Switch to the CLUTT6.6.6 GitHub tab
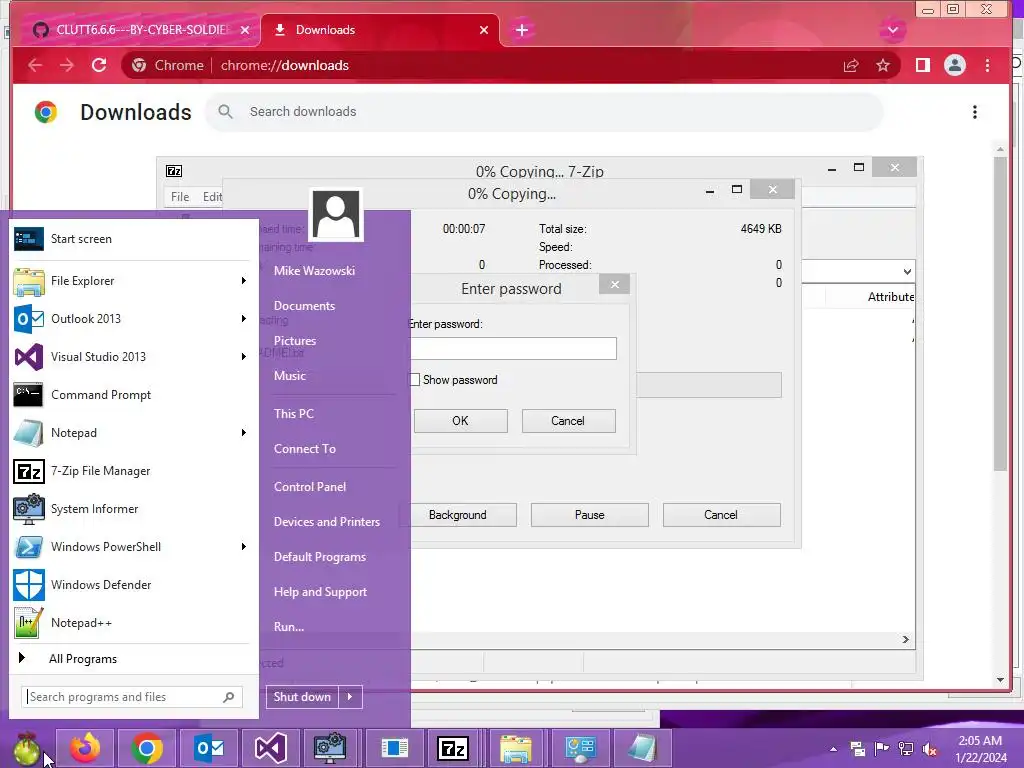Image resolution: width=1024 pixels, height=768 pixels. click(x=140, y=30)
